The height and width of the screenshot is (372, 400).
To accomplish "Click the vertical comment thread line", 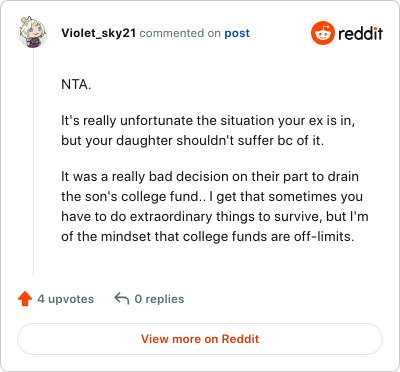I will (34, 163).
